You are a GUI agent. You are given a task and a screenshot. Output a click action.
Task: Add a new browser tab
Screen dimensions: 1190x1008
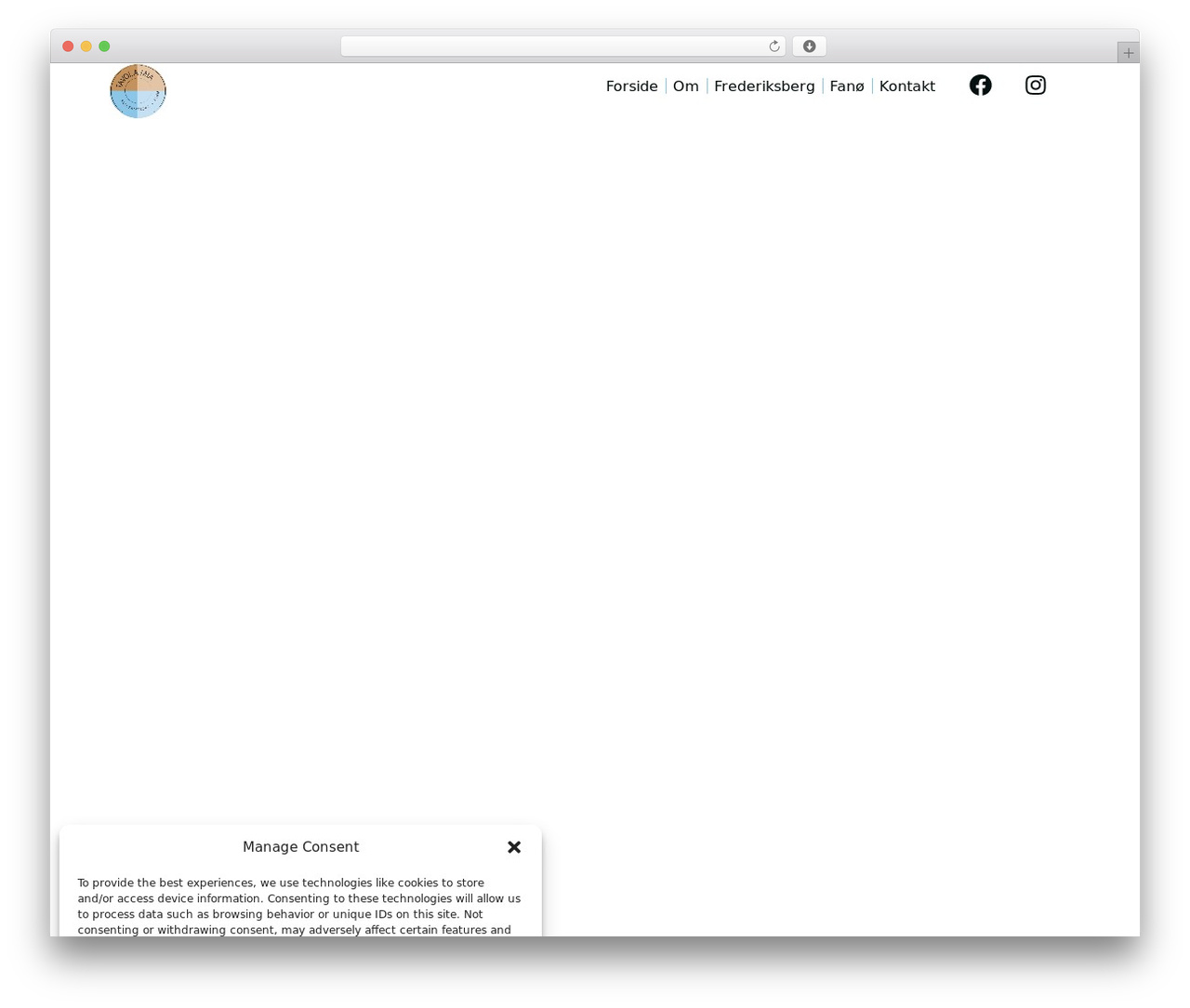pos(1129,53)
